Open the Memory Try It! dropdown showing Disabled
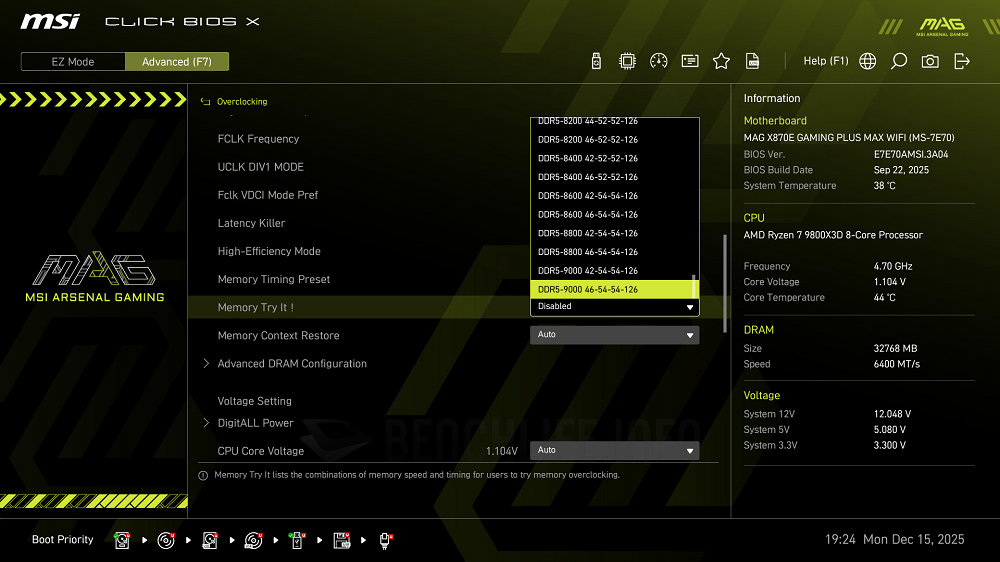Viewport: 1000px width, 562px height. pos(614,307)
